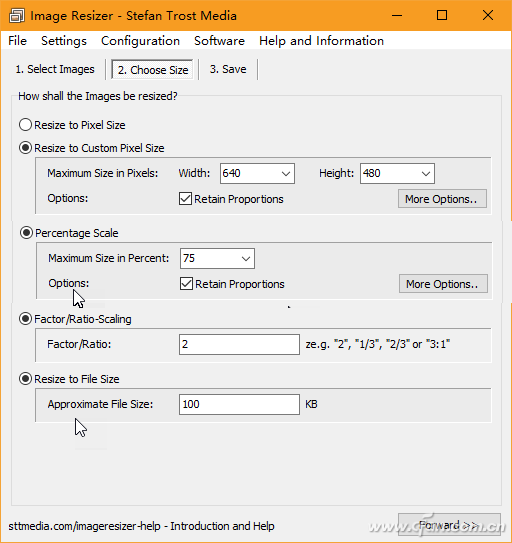Screen dimensions: 512x543
Task: Switch to the 3. Save tab
Action: click(x=228, y=69)
